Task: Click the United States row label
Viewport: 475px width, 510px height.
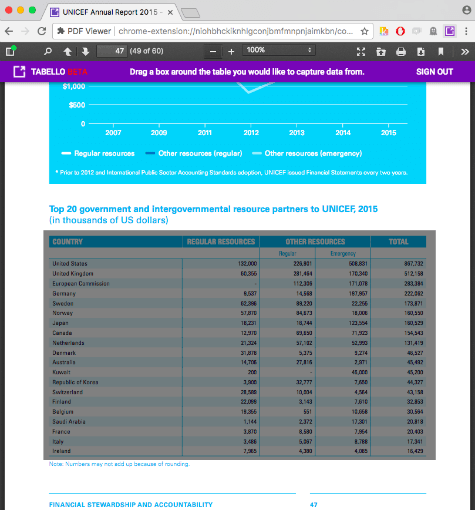Action: tap(70, 264)
